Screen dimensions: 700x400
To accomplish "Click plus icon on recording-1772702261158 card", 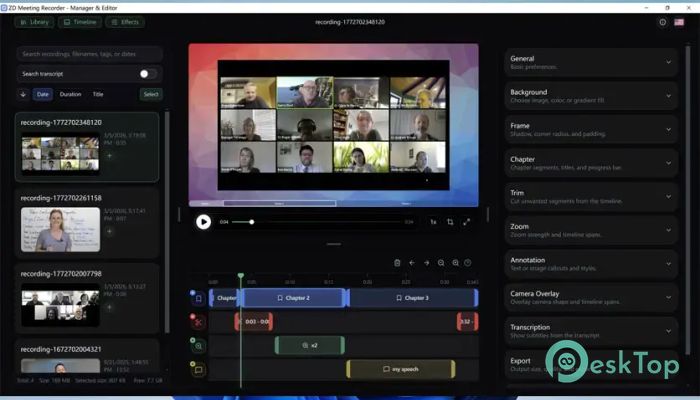I will click(109, 231).
